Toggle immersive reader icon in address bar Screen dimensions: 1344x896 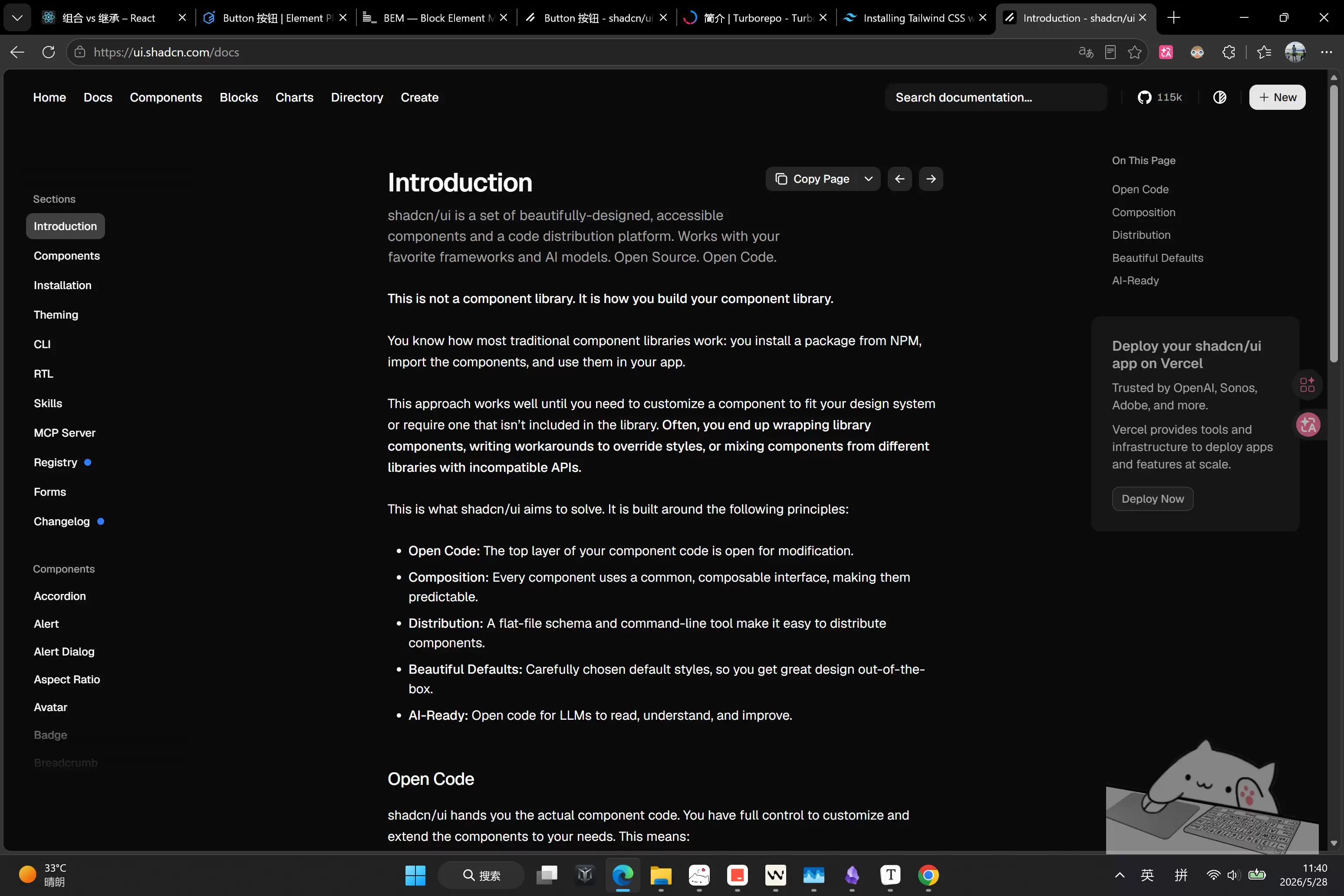pos(1110,52)
